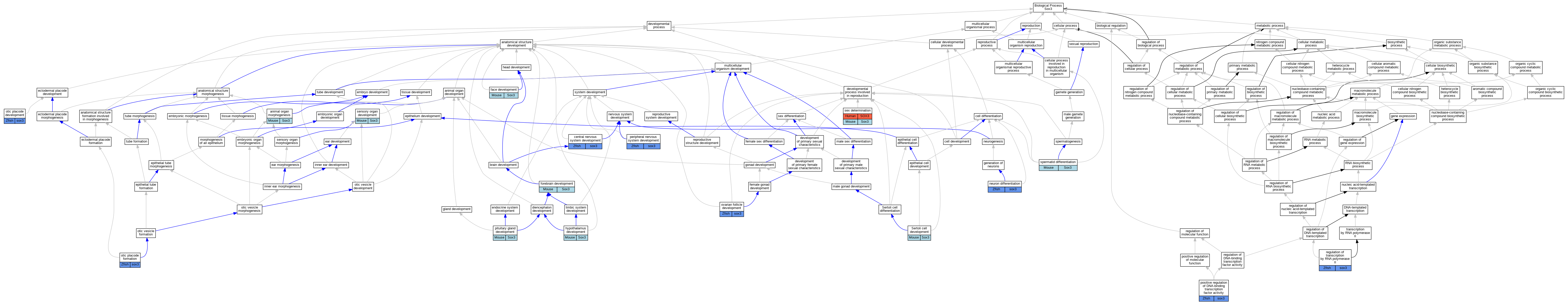Click 'positive regulation of molecular function' node

click(1195, 260)
